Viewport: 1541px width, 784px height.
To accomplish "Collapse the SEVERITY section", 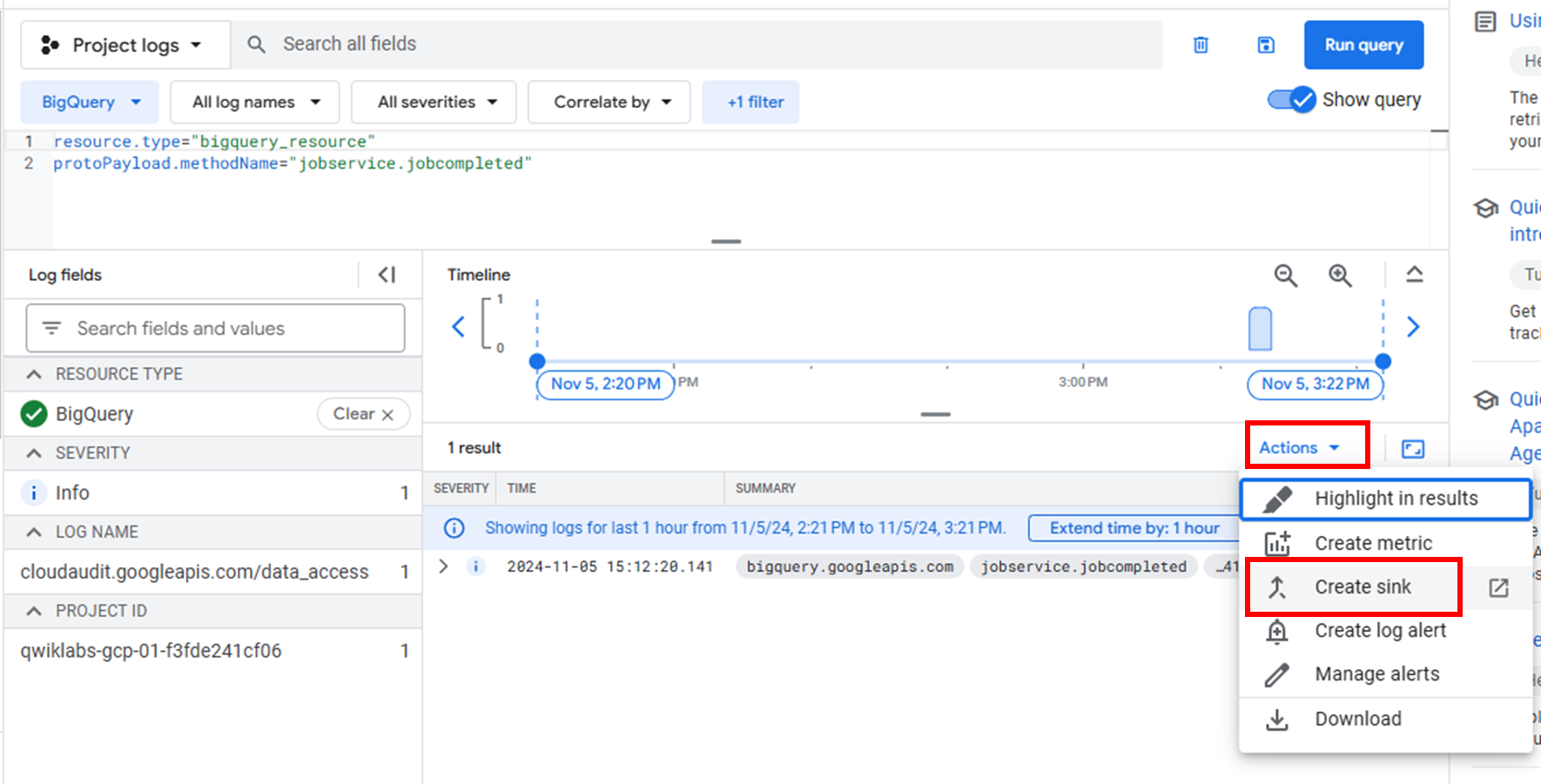I will (34, 453).
